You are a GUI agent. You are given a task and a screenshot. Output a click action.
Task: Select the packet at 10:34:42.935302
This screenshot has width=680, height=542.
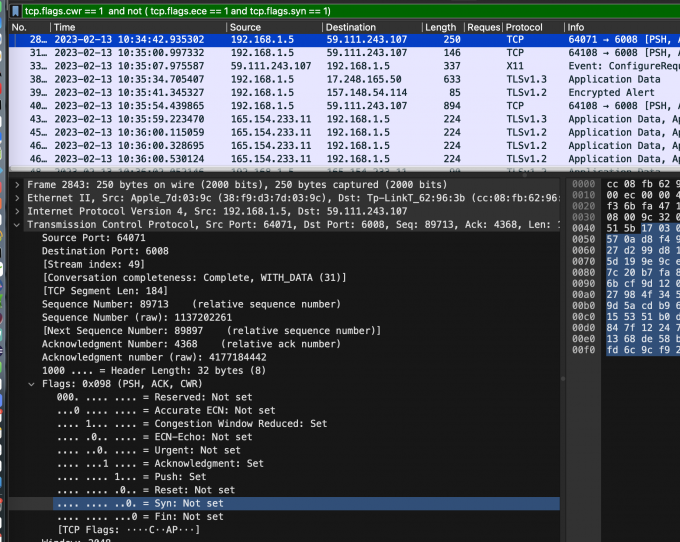(344, 39)
